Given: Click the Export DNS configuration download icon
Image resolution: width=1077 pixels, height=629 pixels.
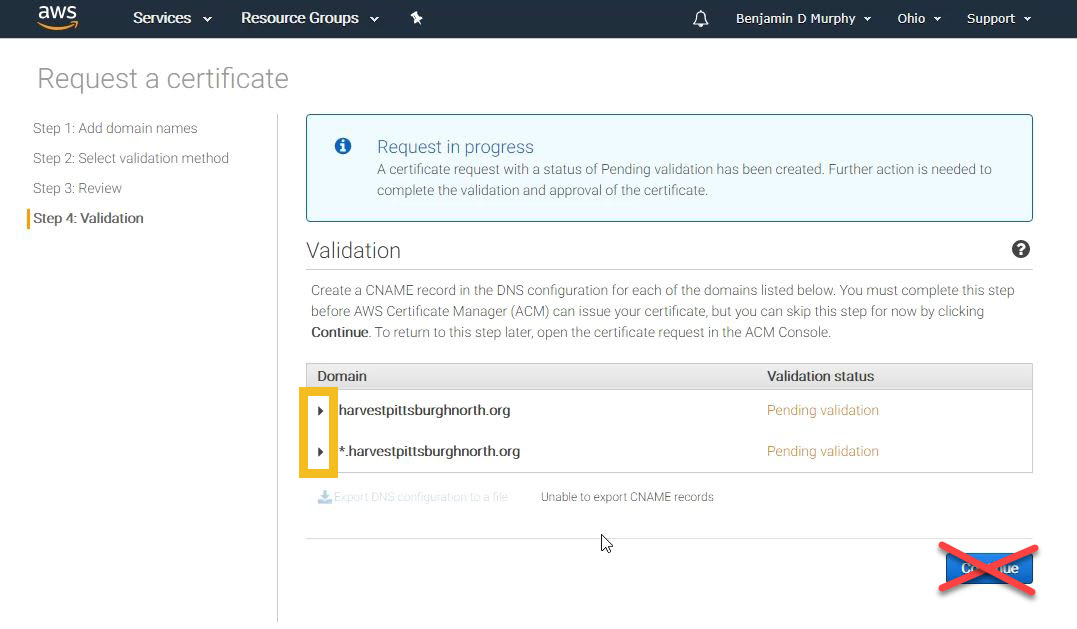Looking at the screenshot, I should click(325, 496).
